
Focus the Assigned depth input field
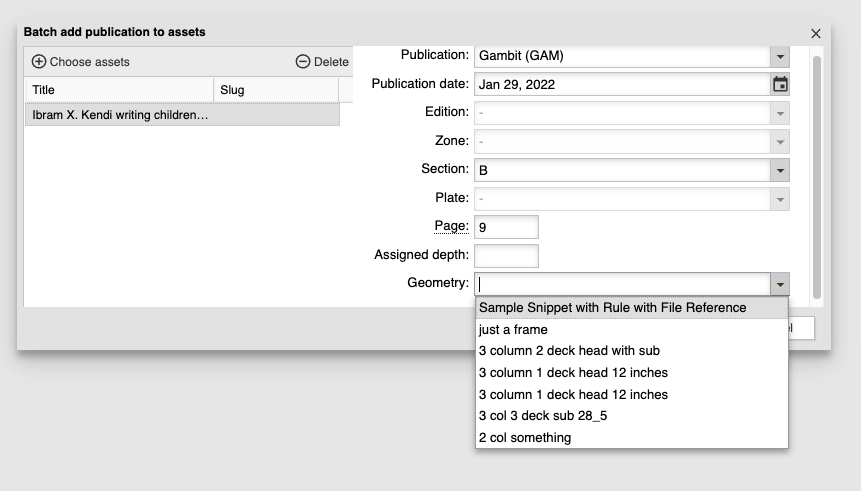tap(506, 256)
